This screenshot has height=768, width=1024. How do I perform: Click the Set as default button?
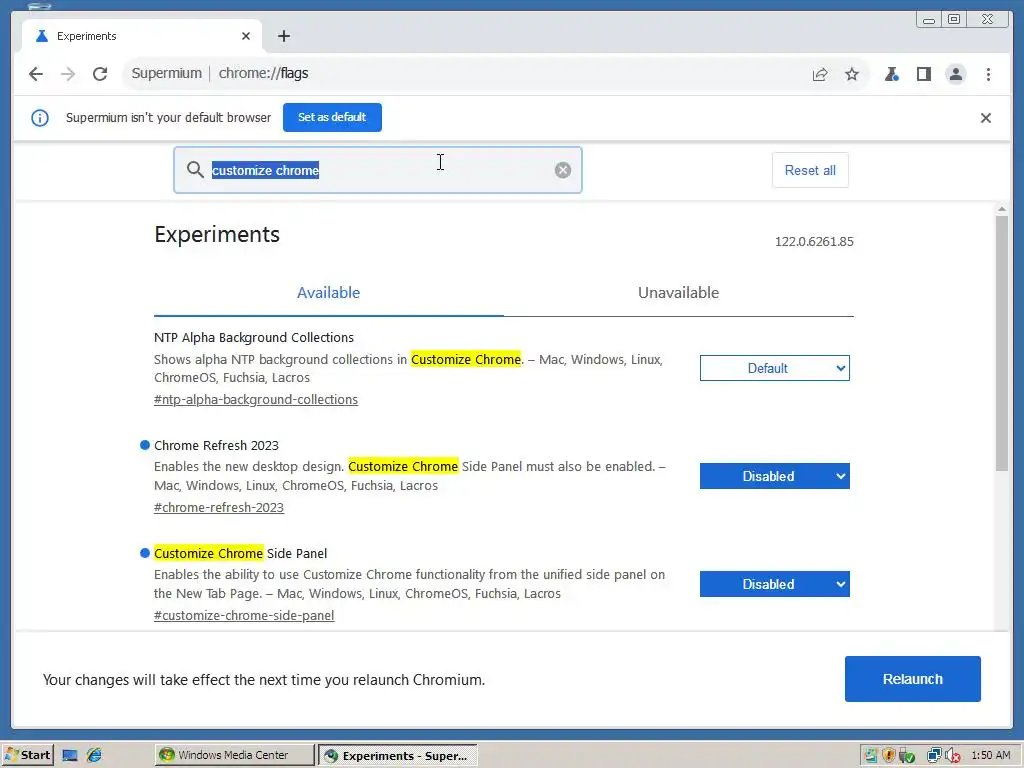tap(332, 118)
